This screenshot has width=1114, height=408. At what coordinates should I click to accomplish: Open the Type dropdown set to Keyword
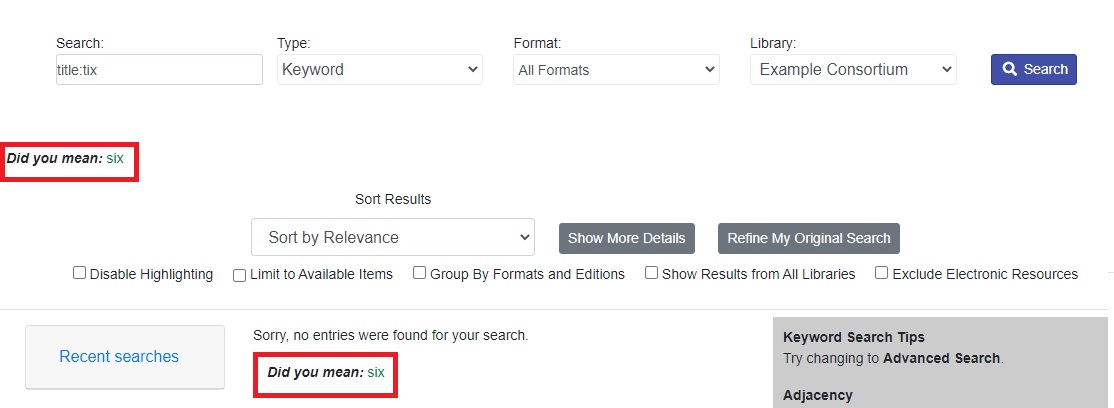click(x=380, y=70)
